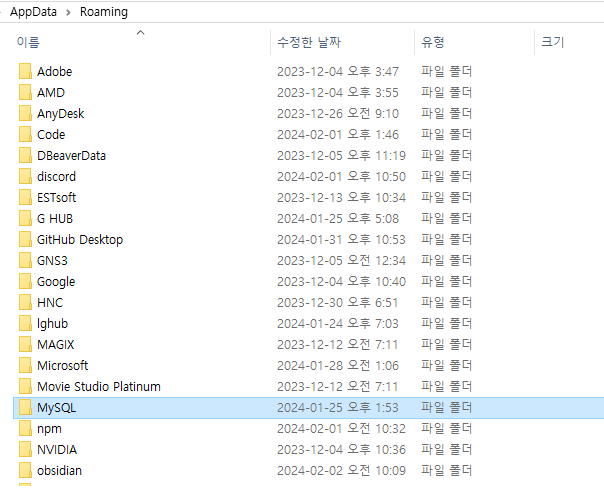Click the ESTsoft folder icon
Image resolution: width=604 pixels, height=496 pixels.
point(25,197)
